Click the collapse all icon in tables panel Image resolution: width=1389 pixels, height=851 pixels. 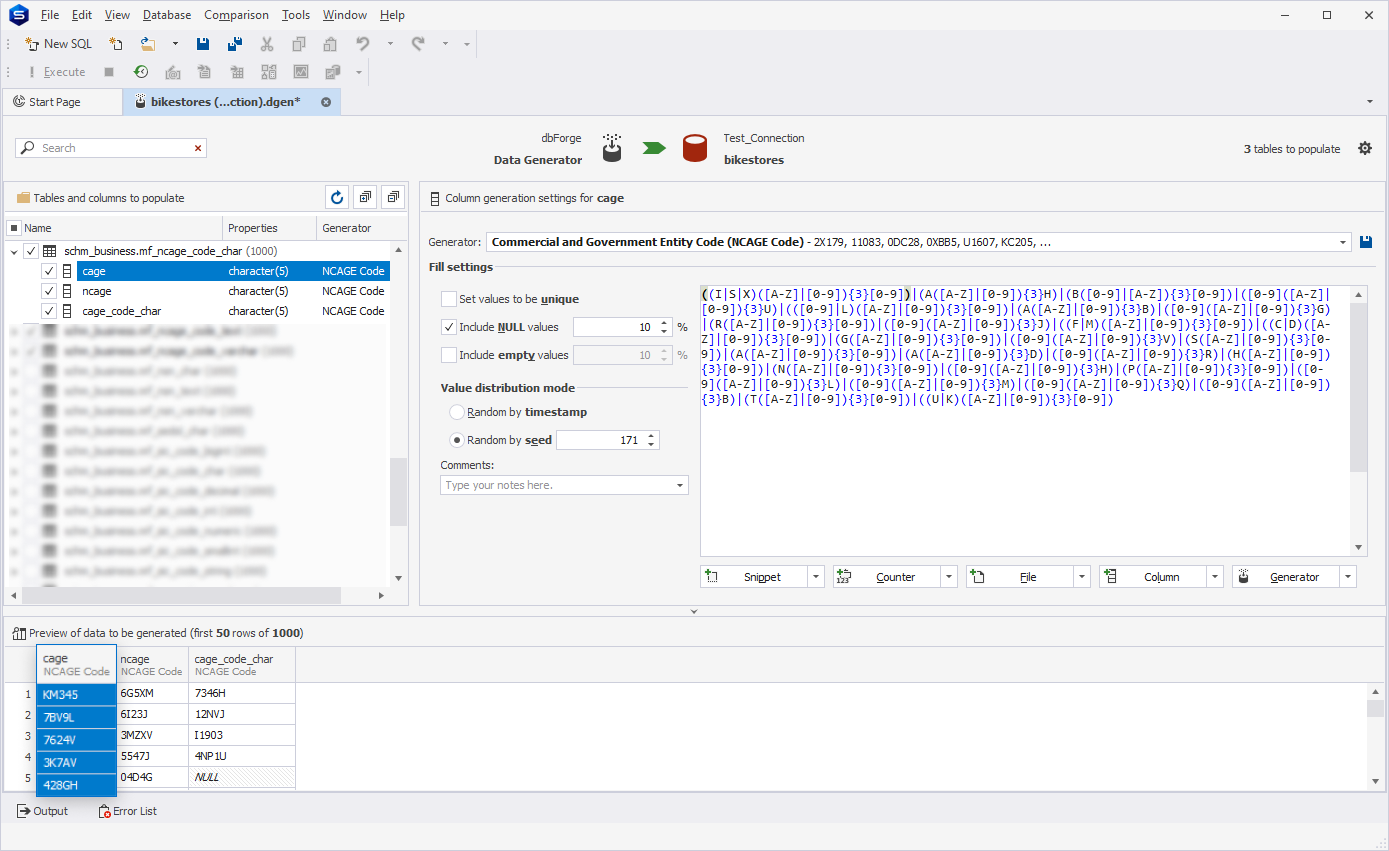[392, 198]
